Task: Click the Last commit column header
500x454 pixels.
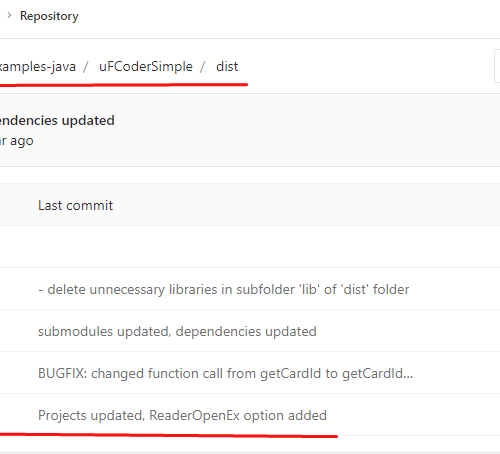Action: click(x=75, y=205)
